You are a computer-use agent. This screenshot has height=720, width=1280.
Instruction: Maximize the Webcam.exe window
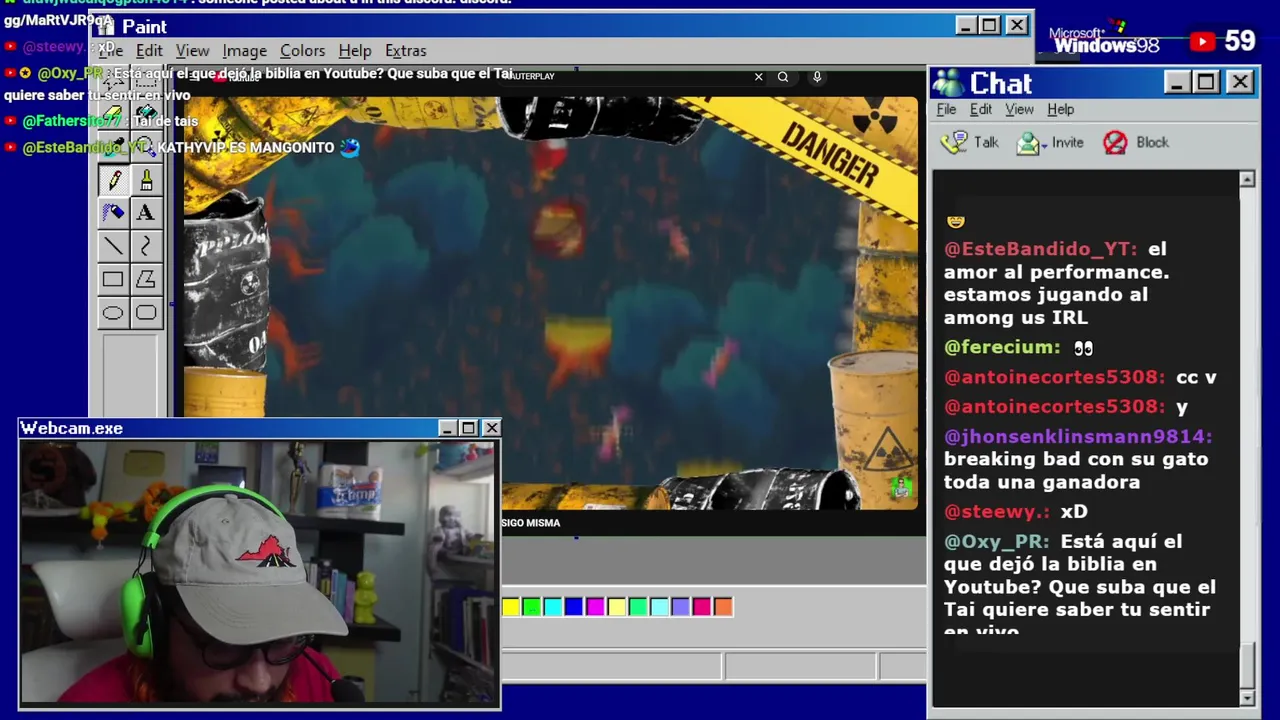click(x=469, y=428)
